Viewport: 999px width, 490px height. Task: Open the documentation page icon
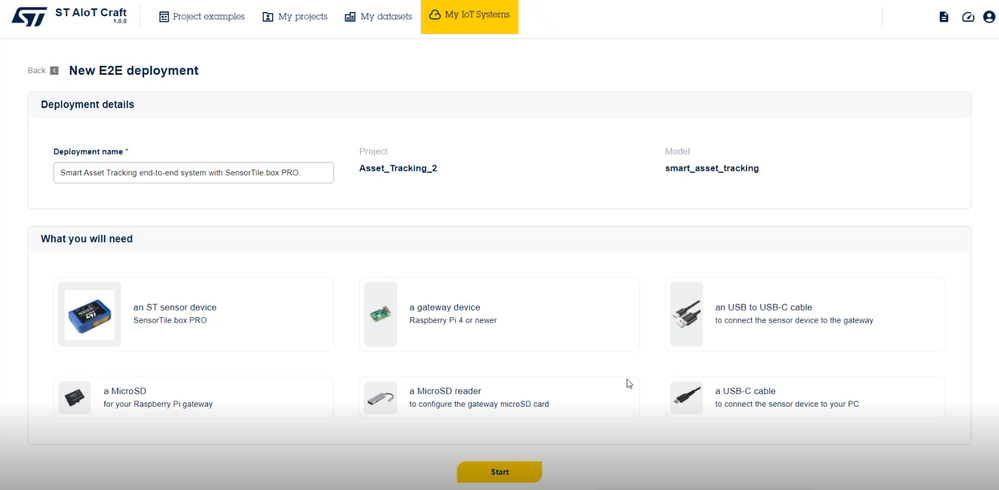pos(944,17)
